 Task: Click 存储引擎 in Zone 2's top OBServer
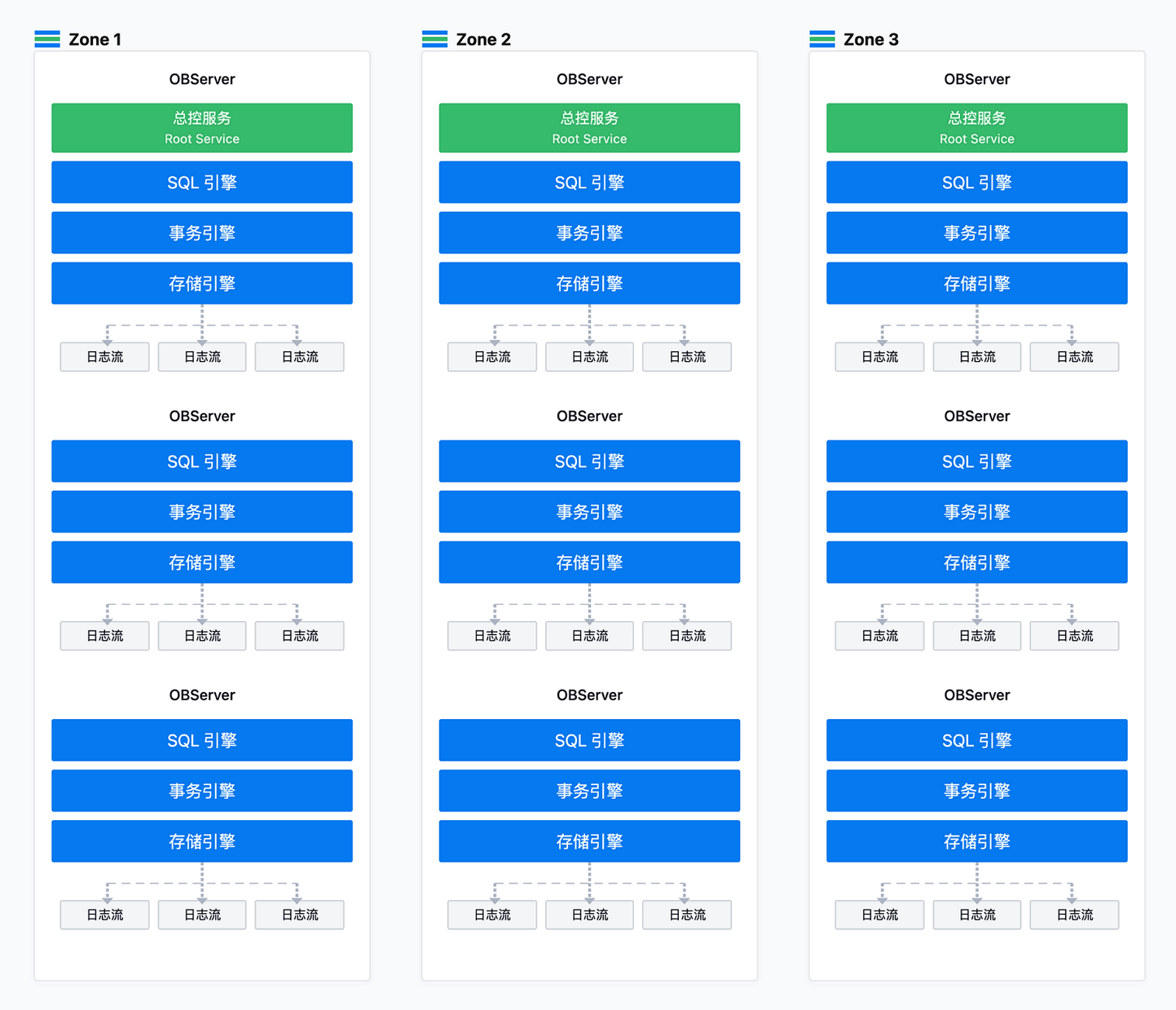click(589, 284)
